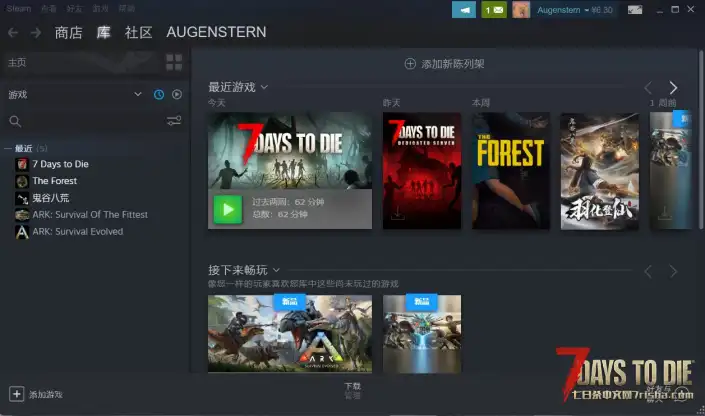Open 7 Days to Die Dedicated Server cover
This screenshot has height=416, width=705.
click(422, 171)
